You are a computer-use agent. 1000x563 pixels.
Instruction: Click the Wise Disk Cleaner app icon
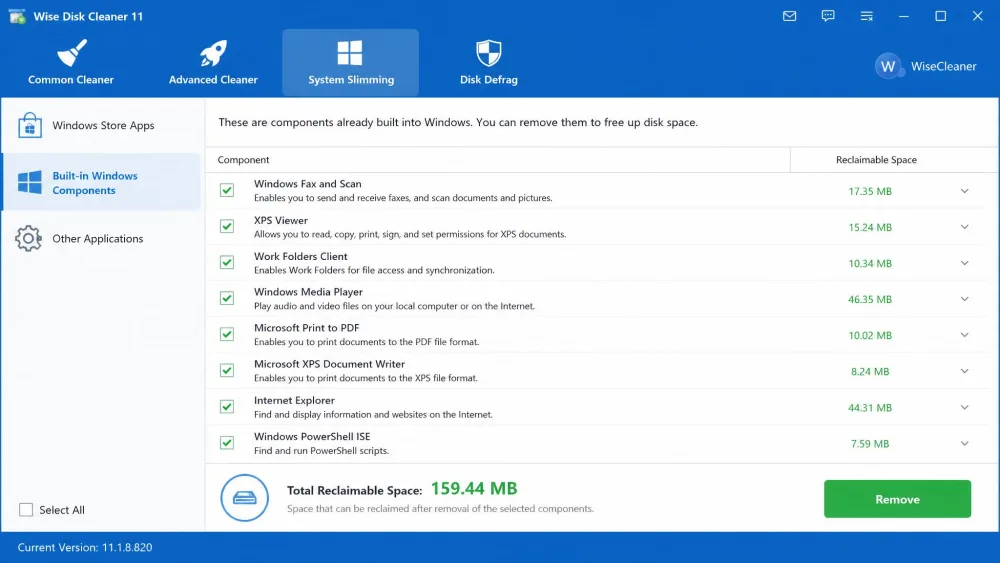coord(17,16)
